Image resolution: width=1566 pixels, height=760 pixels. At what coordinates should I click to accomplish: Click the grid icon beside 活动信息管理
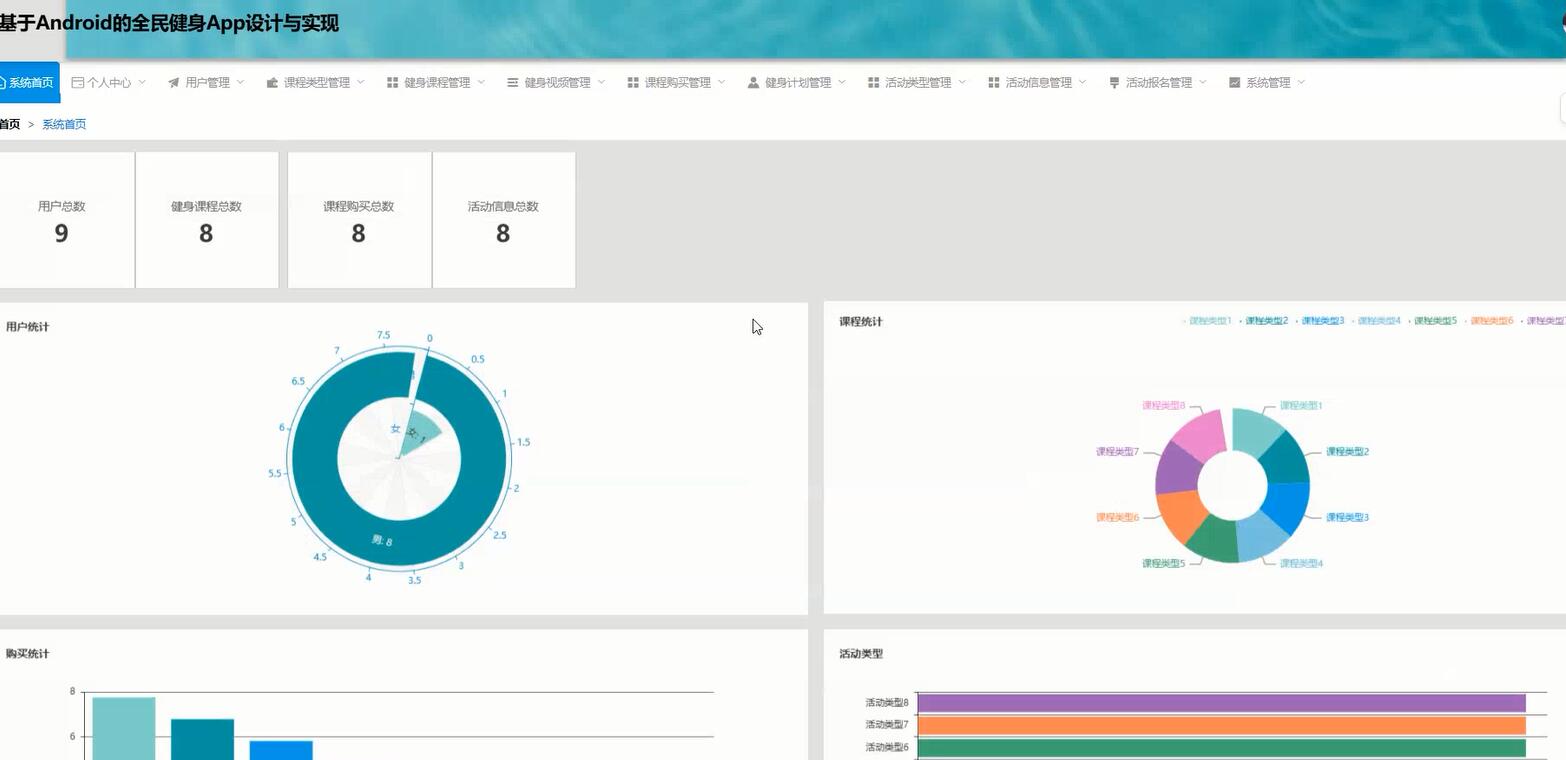[x=994, y=83]
